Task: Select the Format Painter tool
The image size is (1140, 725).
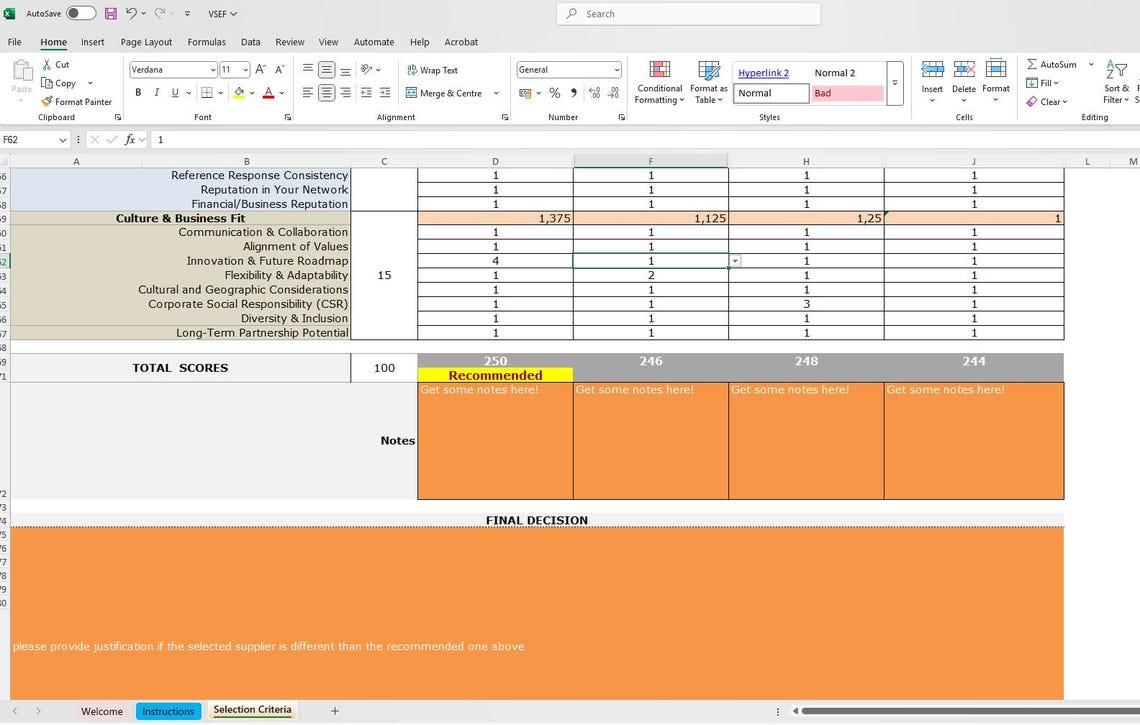Action: coord(76,101)
